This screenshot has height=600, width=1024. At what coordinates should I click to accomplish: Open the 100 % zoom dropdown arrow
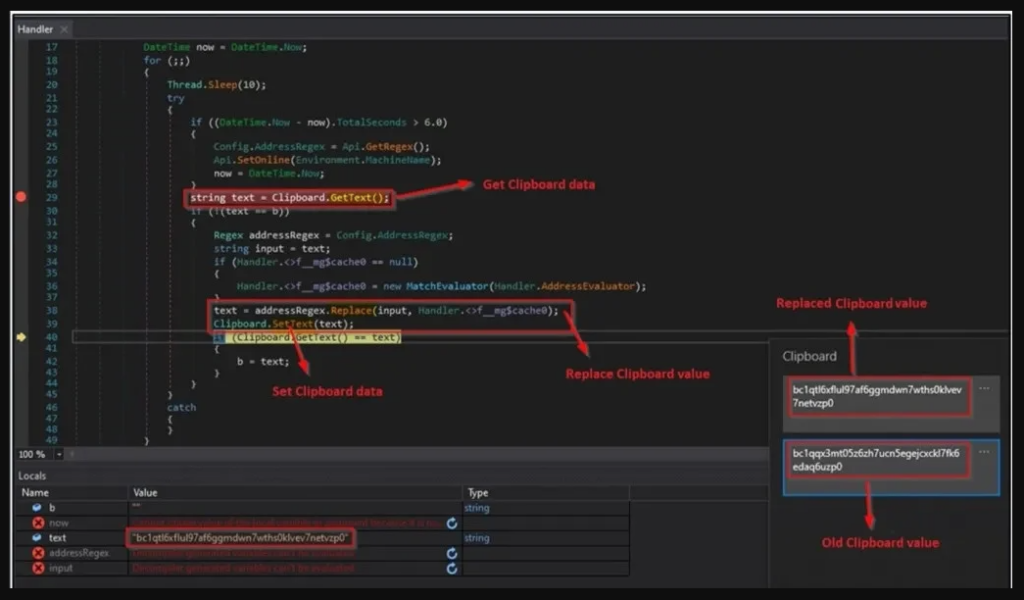pyautogui.click(x=59, y=454)
